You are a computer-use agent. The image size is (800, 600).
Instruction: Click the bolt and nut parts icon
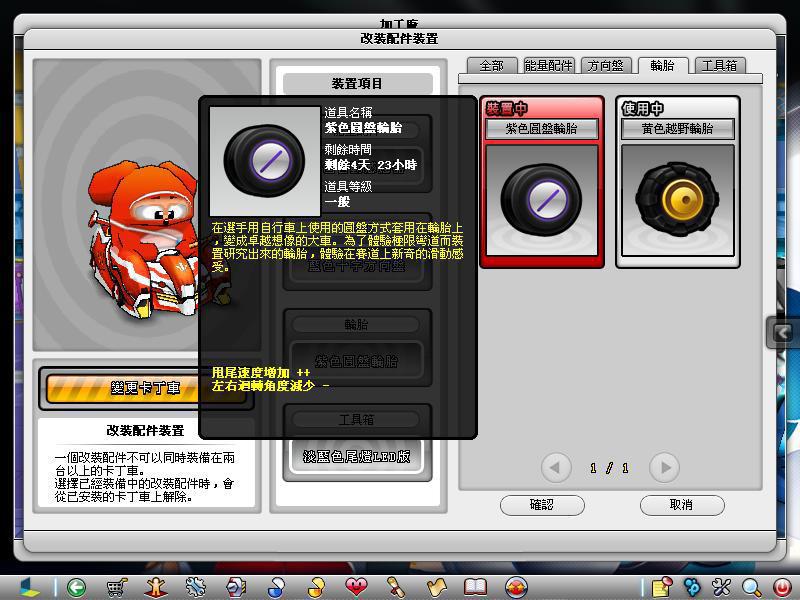pos(236,587)
